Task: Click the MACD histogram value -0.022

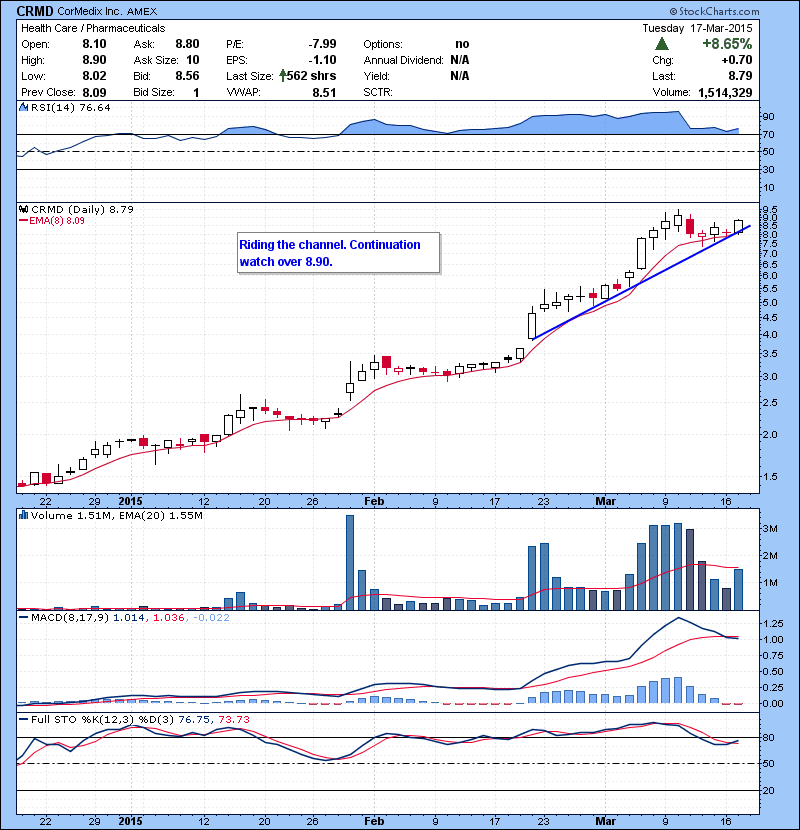Action: point(211,617)
